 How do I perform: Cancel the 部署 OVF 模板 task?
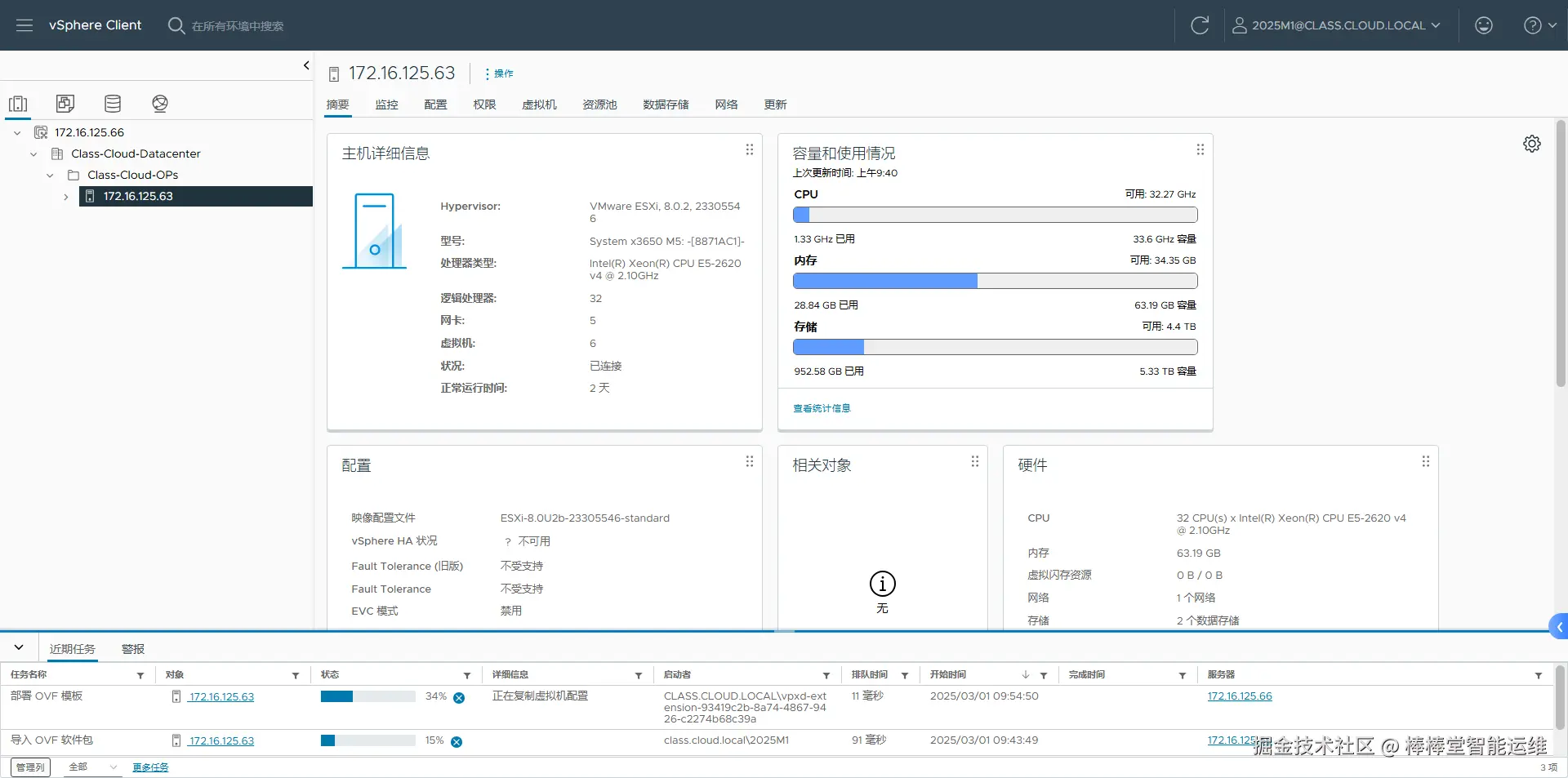tap(459, 698)
